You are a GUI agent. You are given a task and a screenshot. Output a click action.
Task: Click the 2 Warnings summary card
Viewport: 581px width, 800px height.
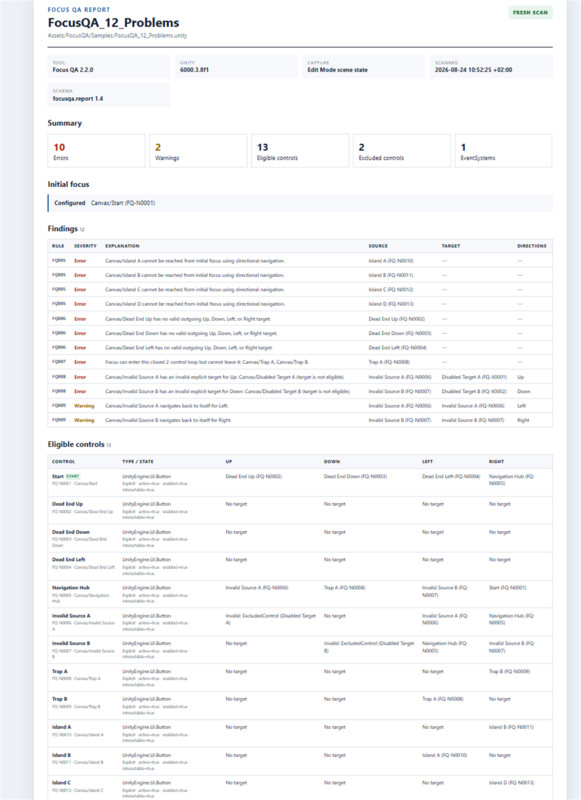click(x=198, y=151)
